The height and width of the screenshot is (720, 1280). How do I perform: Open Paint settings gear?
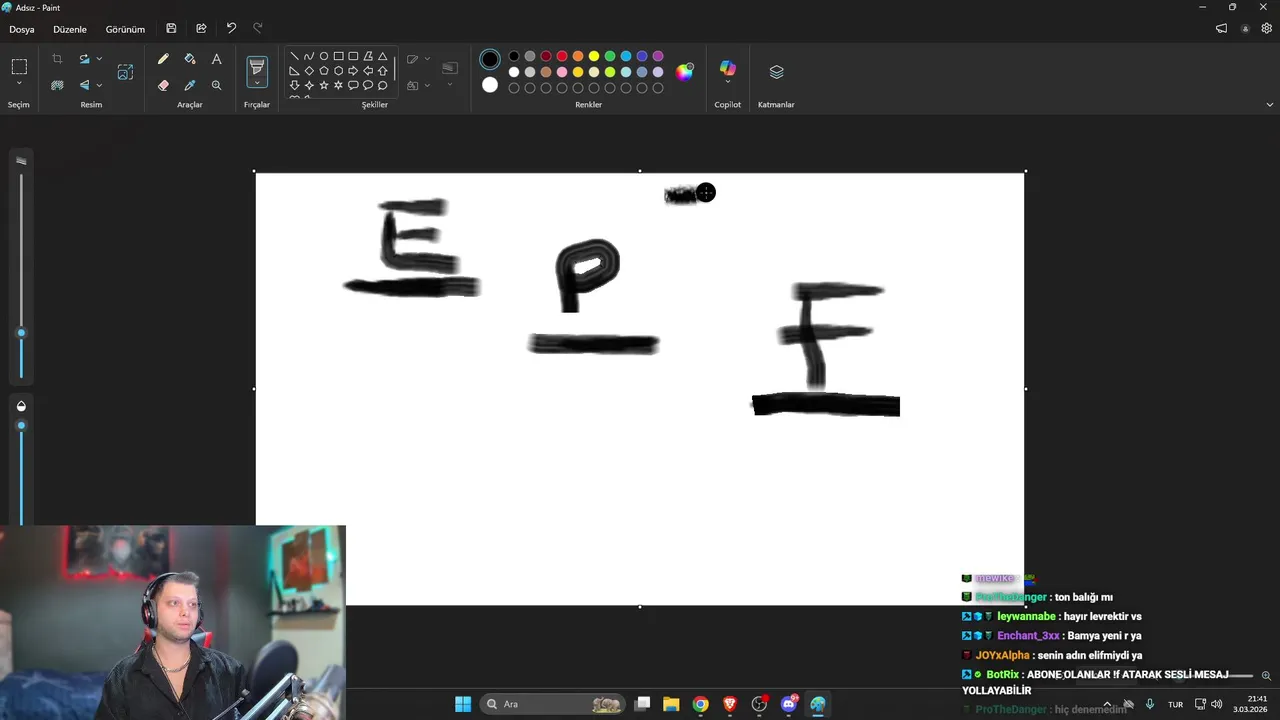point(1266,29)
